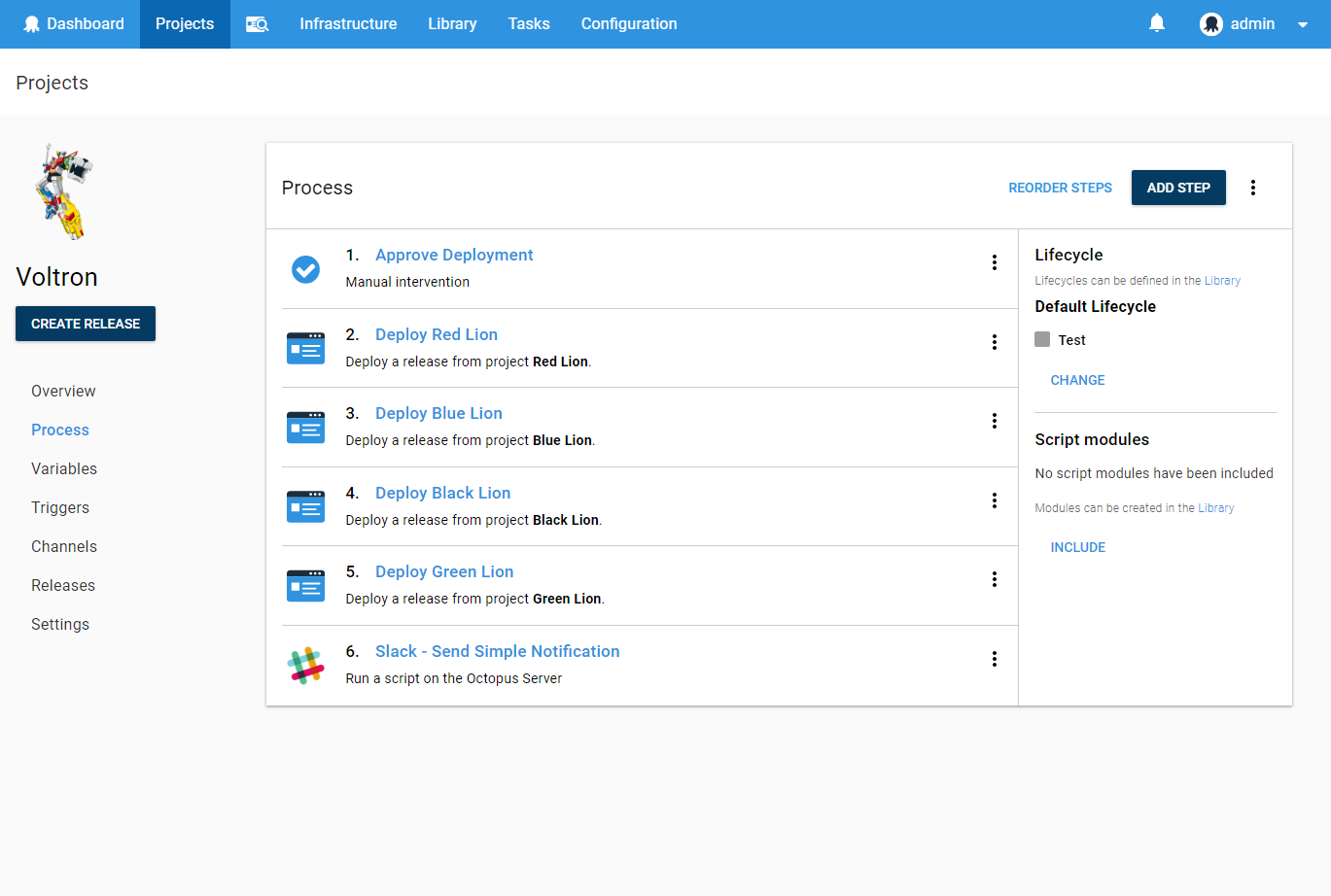Click the gray Test environment color swatch
Viewport: 1331px width, 896px height.
[1043, 339]
